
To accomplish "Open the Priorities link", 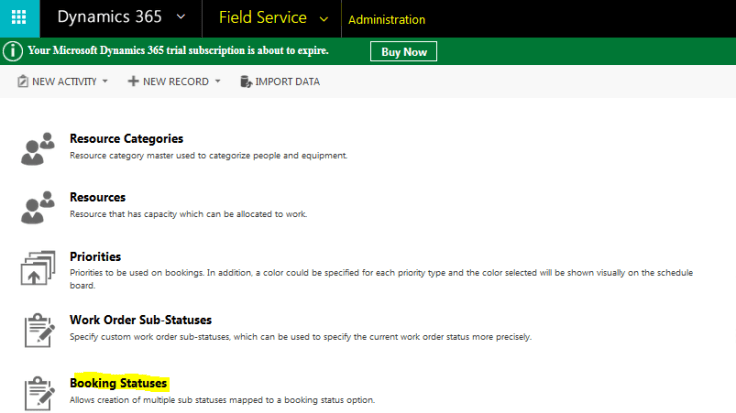I will (x=95, y=257).
